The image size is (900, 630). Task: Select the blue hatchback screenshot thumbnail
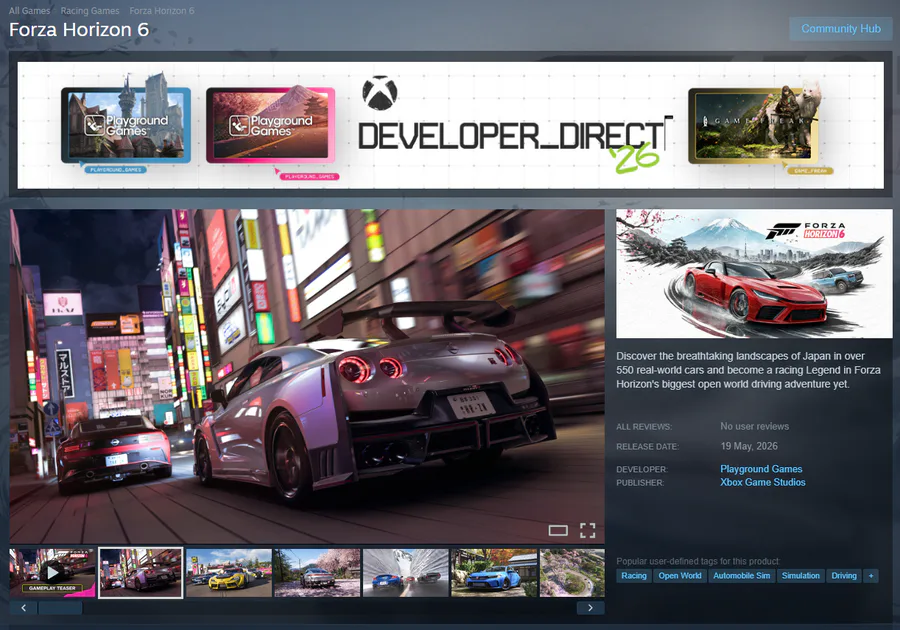click(494, 573)
